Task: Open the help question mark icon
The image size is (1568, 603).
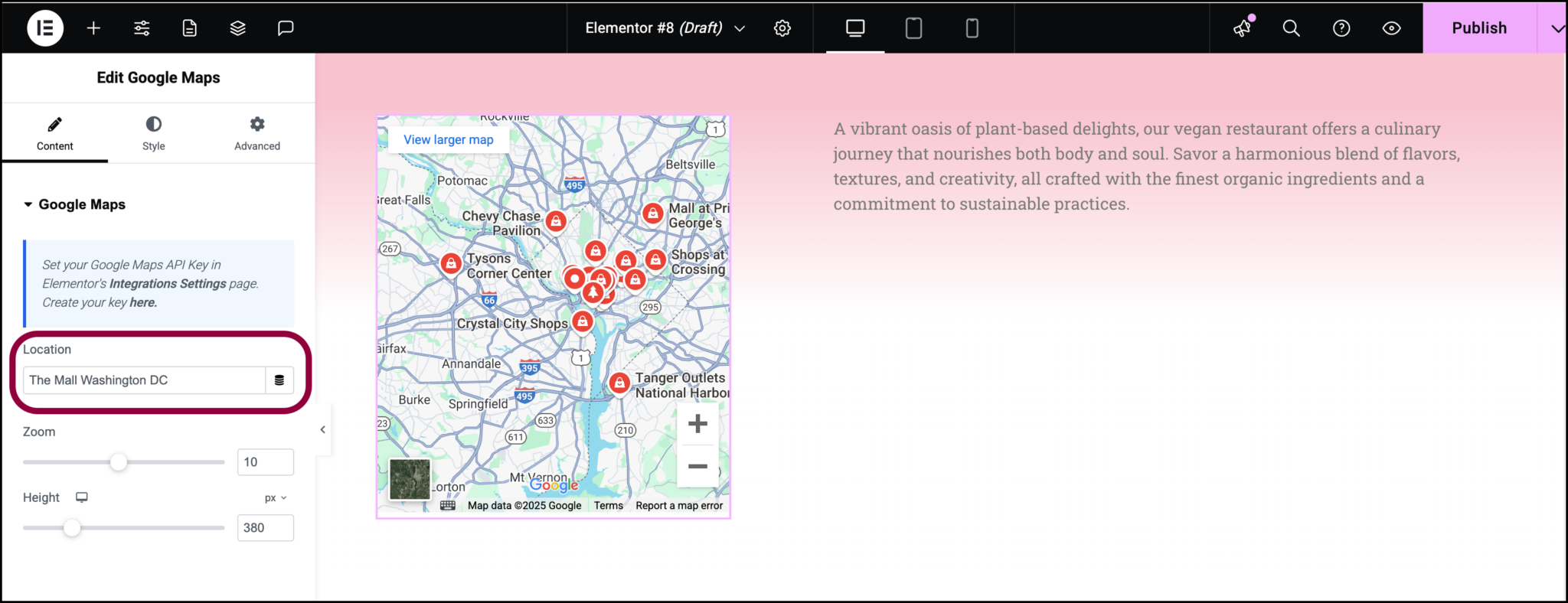Action: point(1341,28)
